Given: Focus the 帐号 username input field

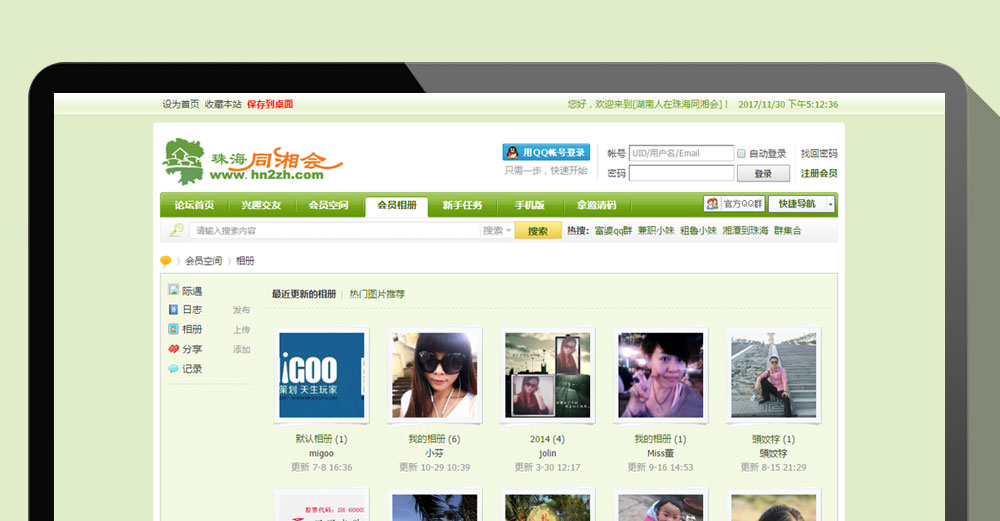Looking at the screenshot, I should (x=681, y=153).
